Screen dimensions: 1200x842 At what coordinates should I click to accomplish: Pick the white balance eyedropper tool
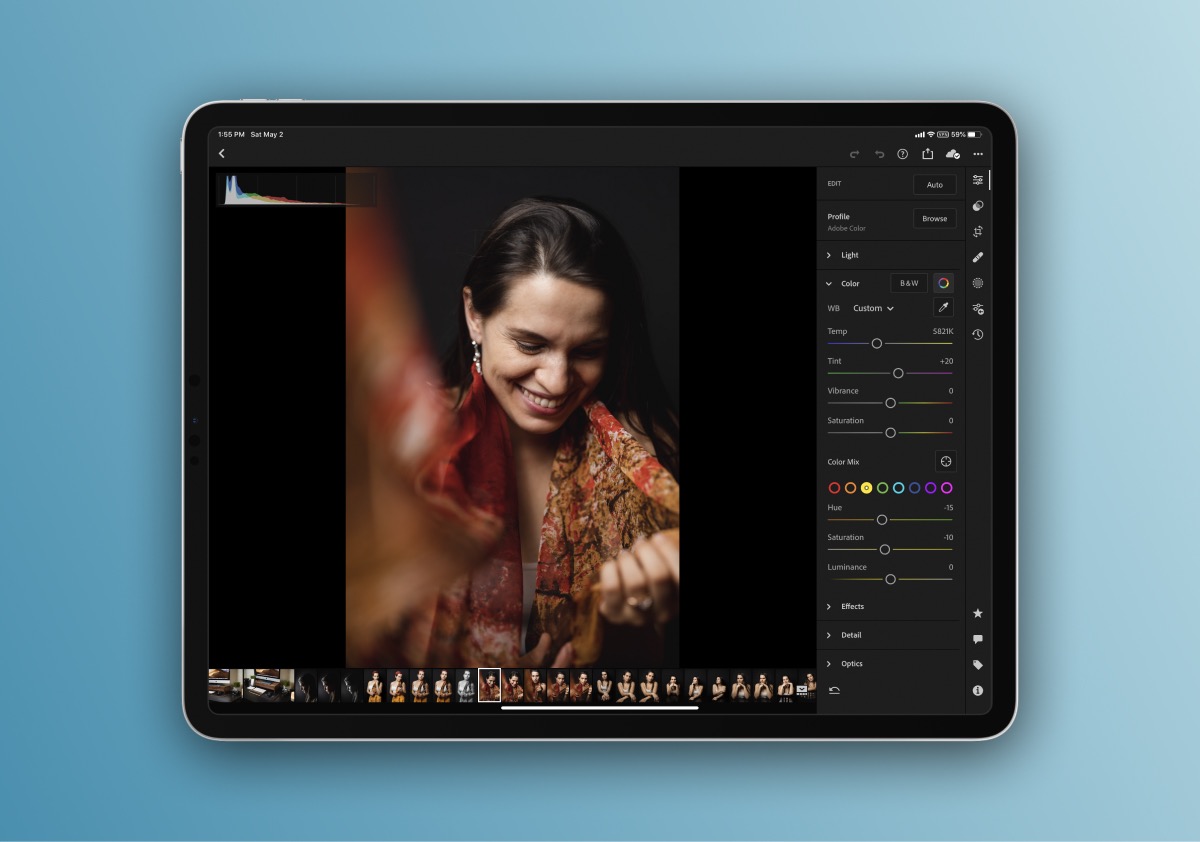click(943, 308)
